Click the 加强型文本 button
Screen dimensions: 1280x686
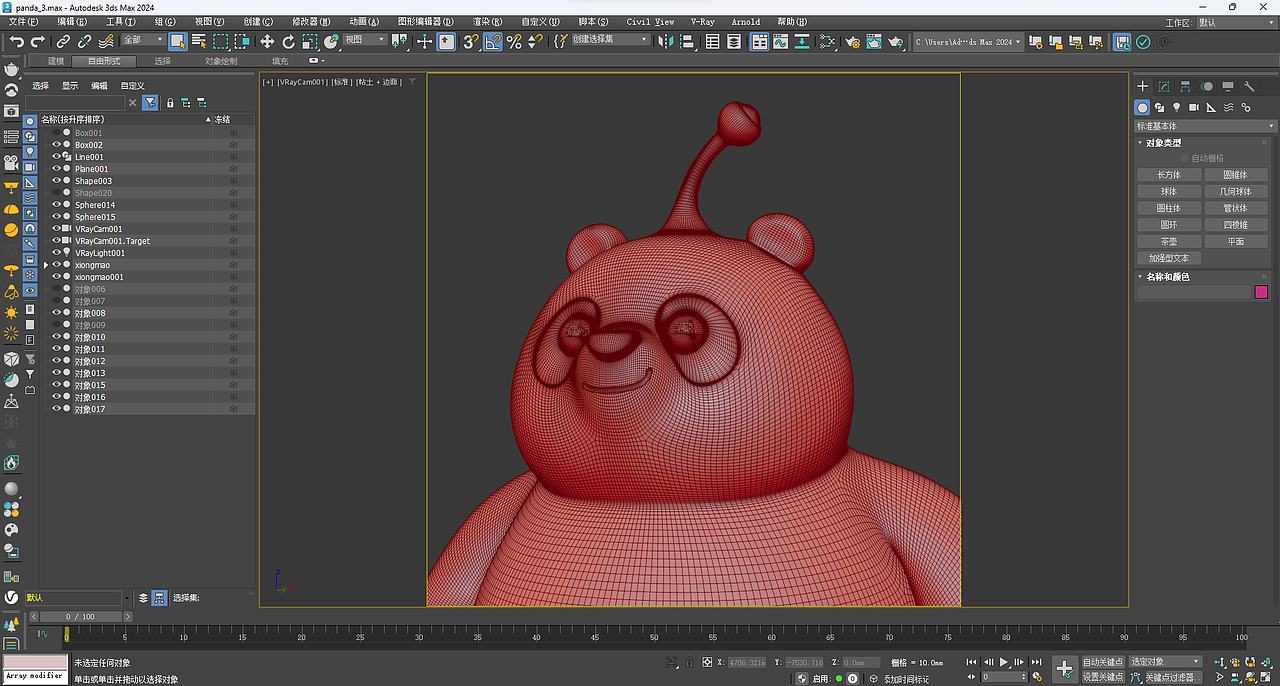1169,258
